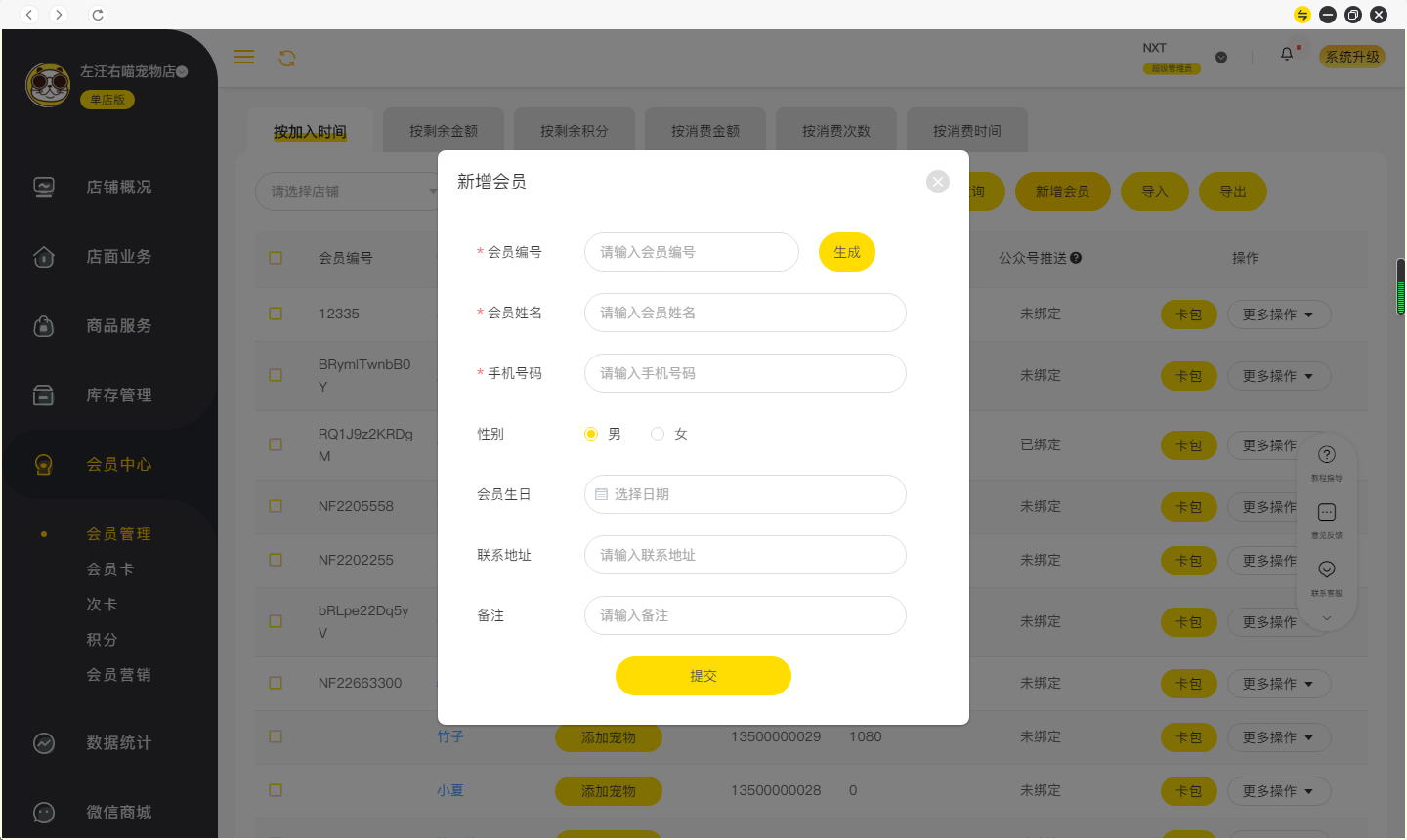Open the 选择日期 birthday picker
1407x840 pixels.
pos(745,494)
